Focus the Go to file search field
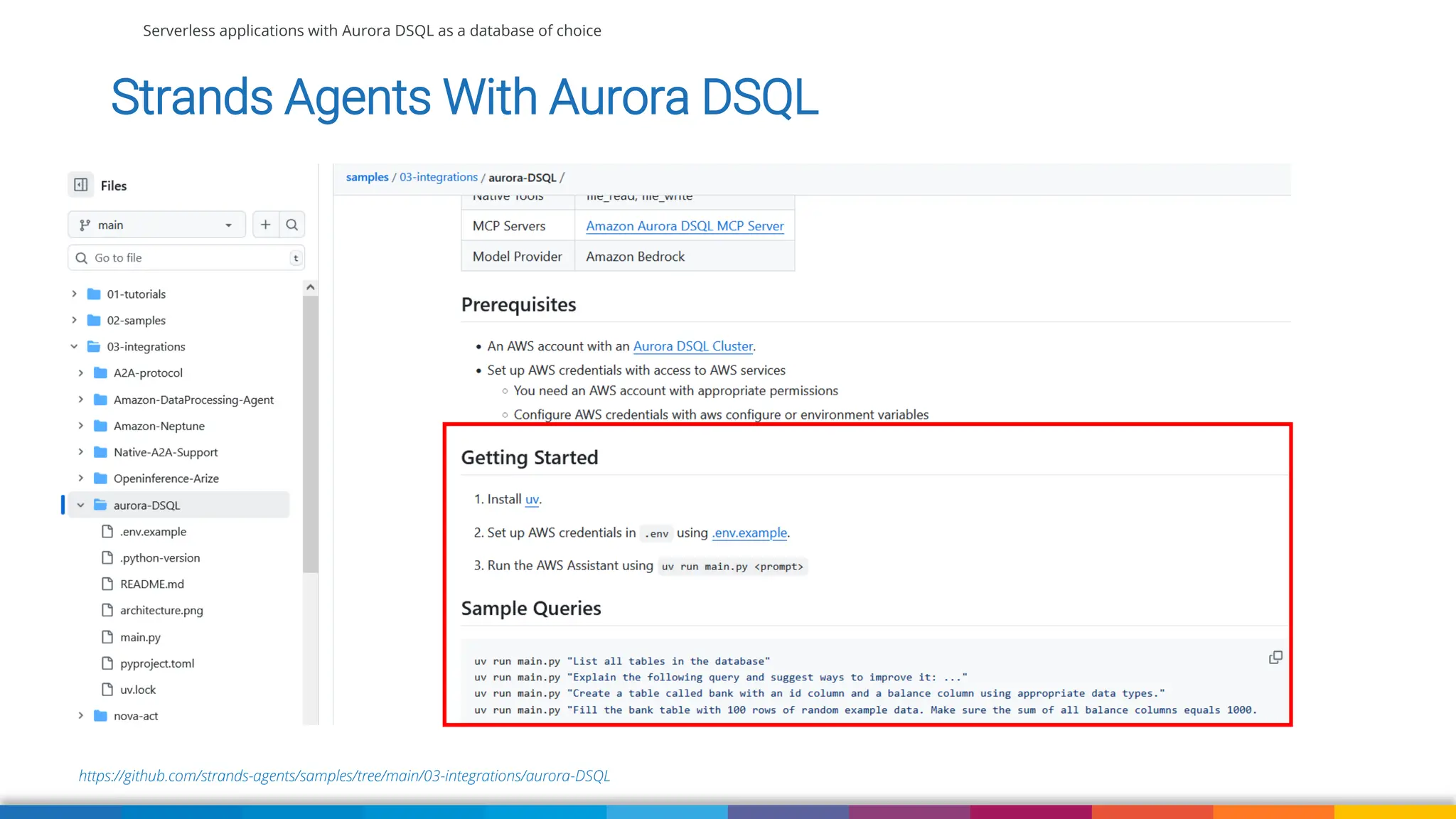 point(186,257)
